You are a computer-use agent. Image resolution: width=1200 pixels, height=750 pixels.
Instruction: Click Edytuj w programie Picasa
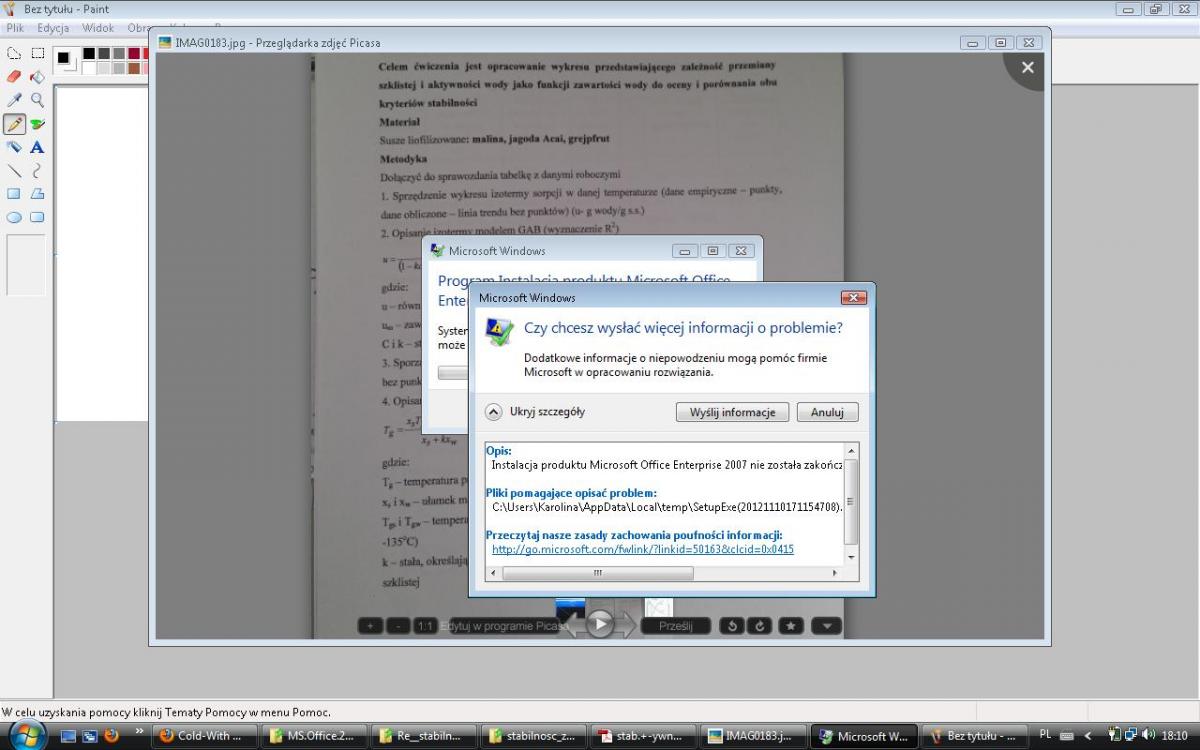504,626
